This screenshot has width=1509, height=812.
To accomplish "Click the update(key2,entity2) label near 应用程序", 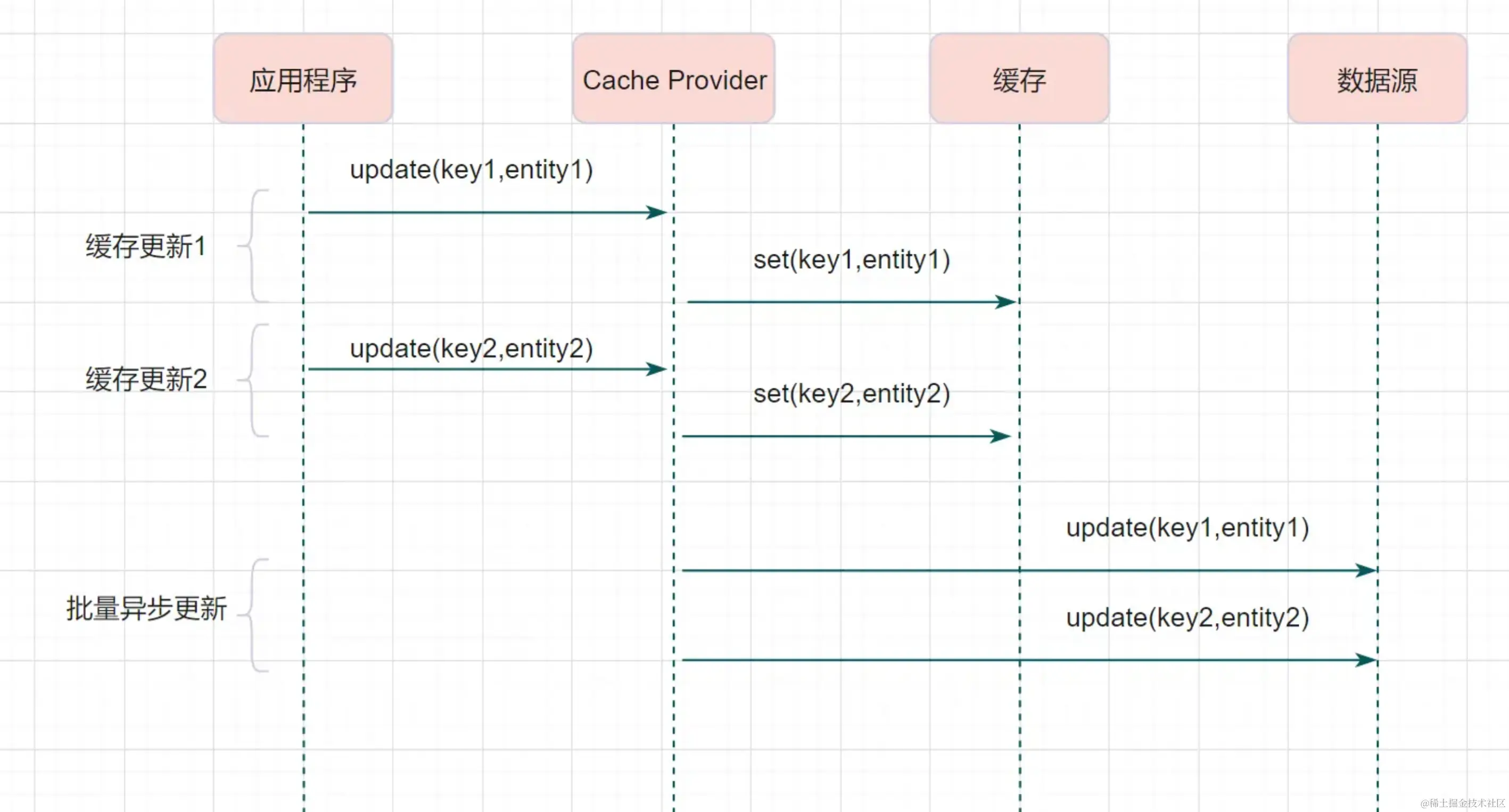I will tap(471, 349).
